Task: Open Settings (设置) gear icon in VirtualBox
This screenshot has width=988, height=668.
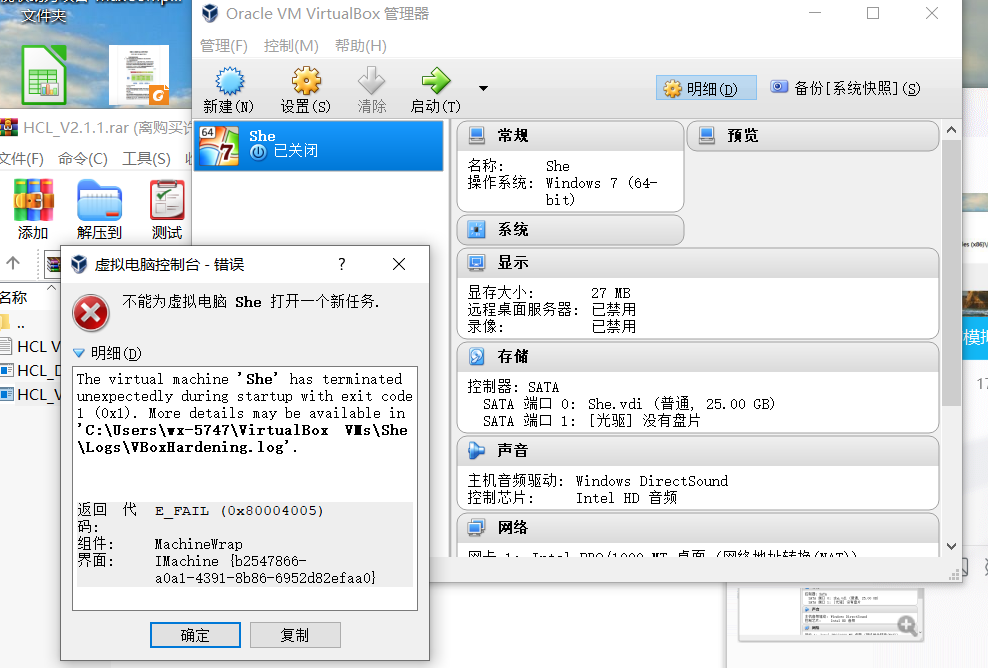Action: [306, 82]
